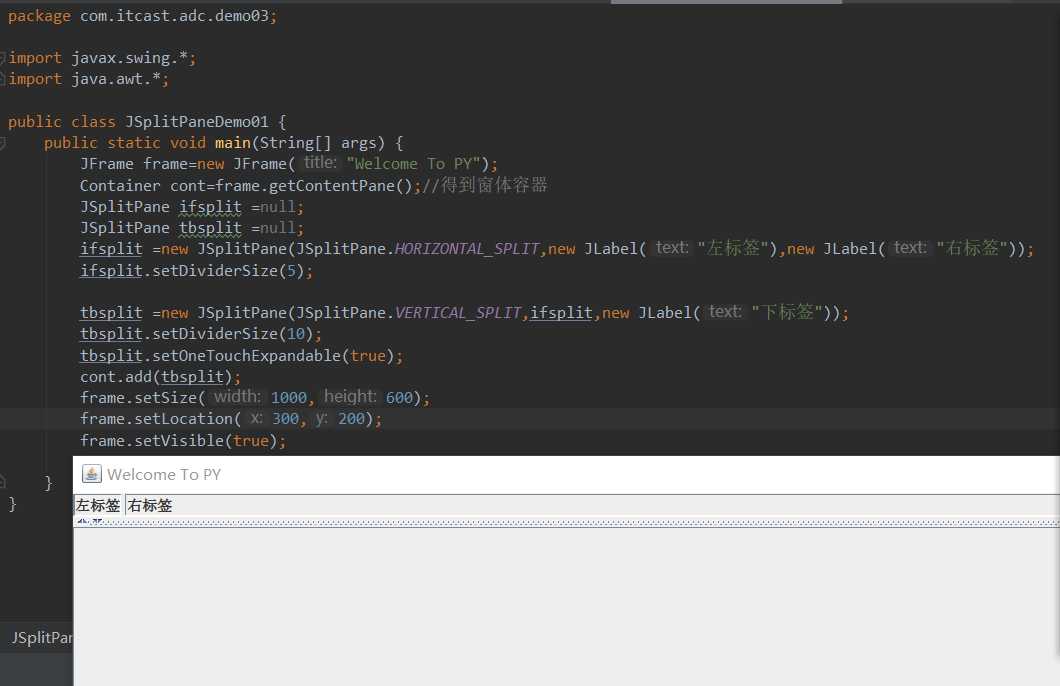Click the "左标签" string literal in the code
Screen dimensions: 1060x686
click(733, 249)
